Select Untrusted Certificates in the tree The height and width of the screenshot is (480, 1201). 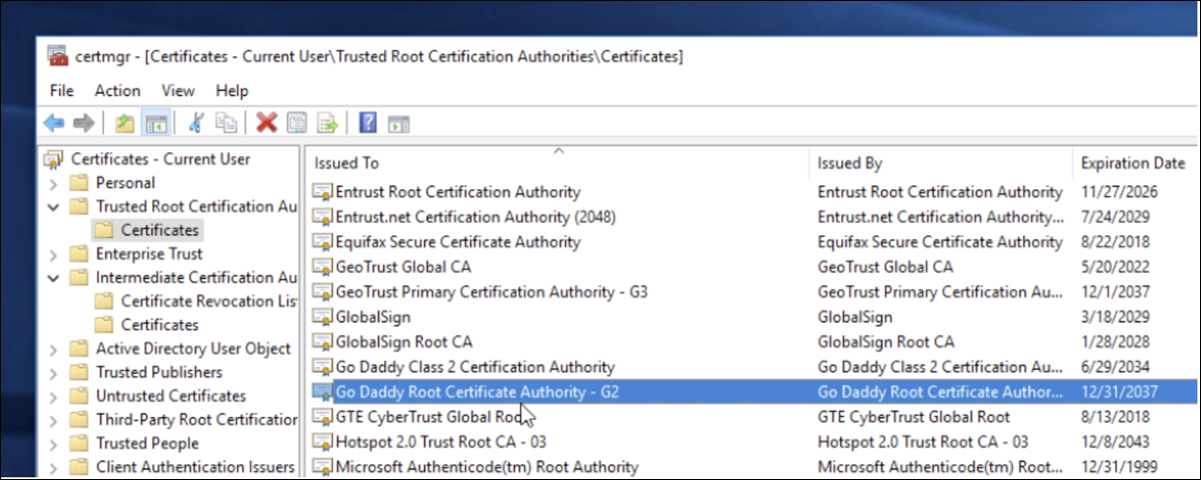pos(170,396)
